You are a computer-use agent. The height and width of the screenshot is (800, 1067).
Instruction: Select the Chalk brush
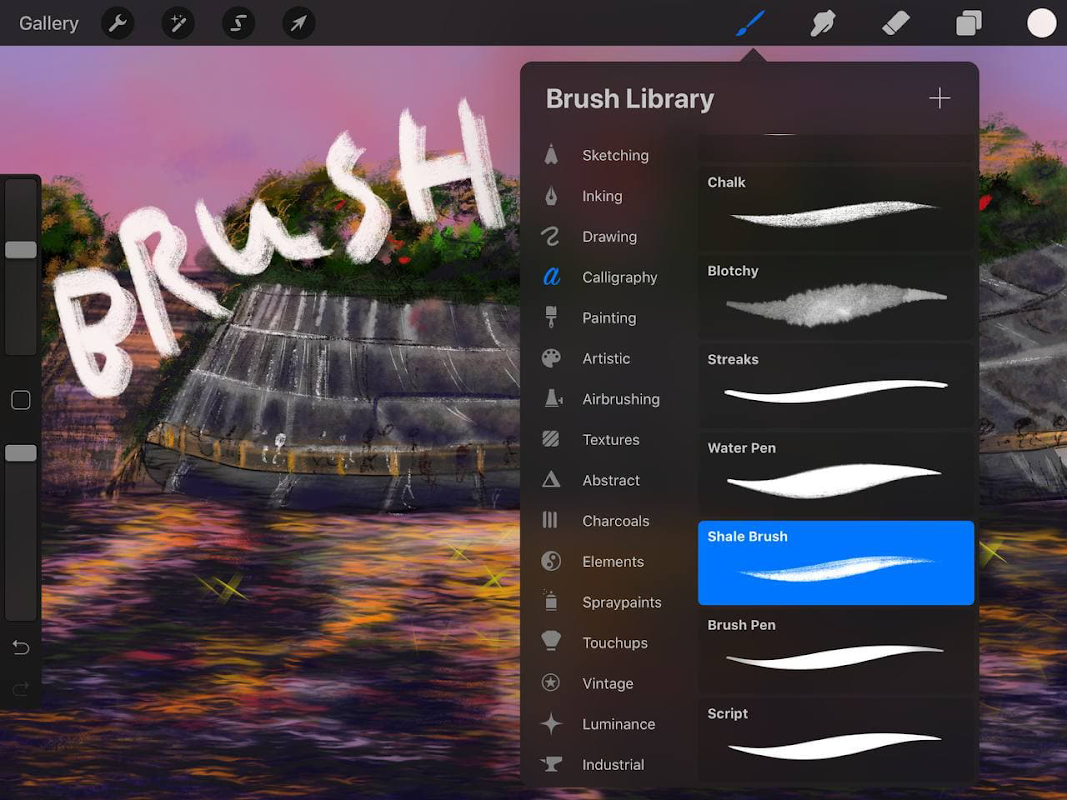tap(836, 209)
